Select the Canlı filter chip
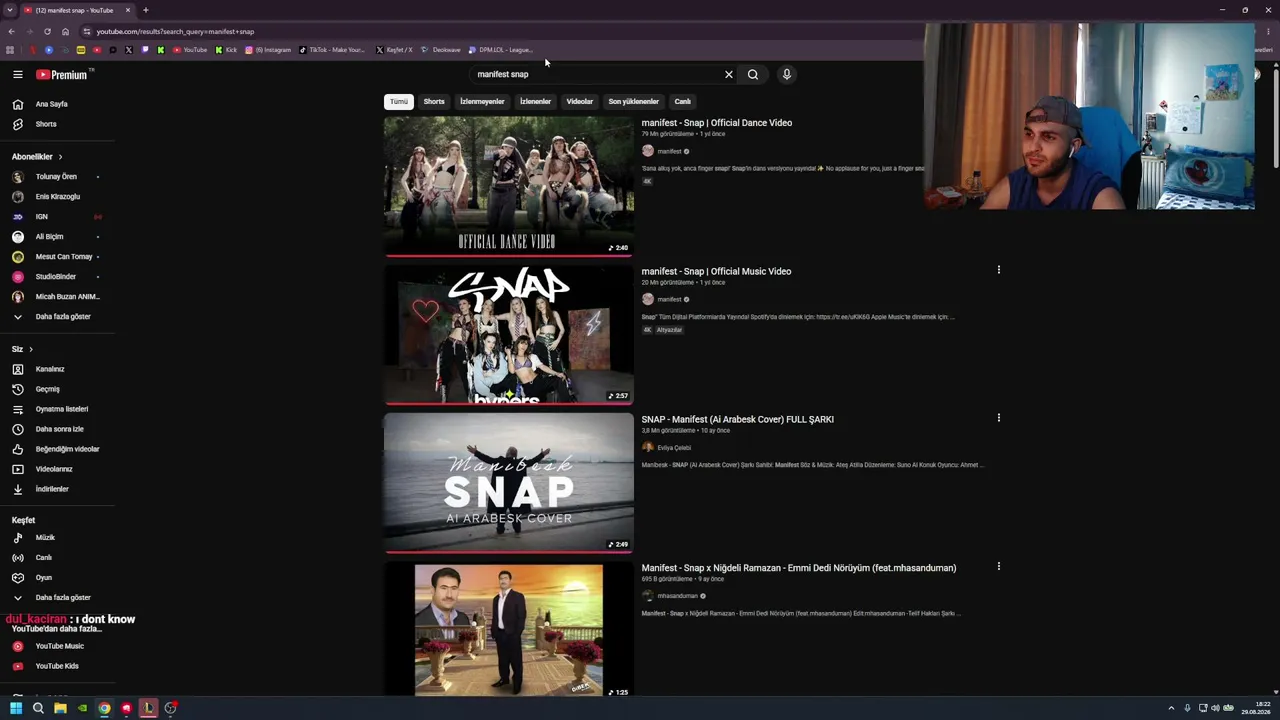The image size is (1280, 720). coord(683,101)
